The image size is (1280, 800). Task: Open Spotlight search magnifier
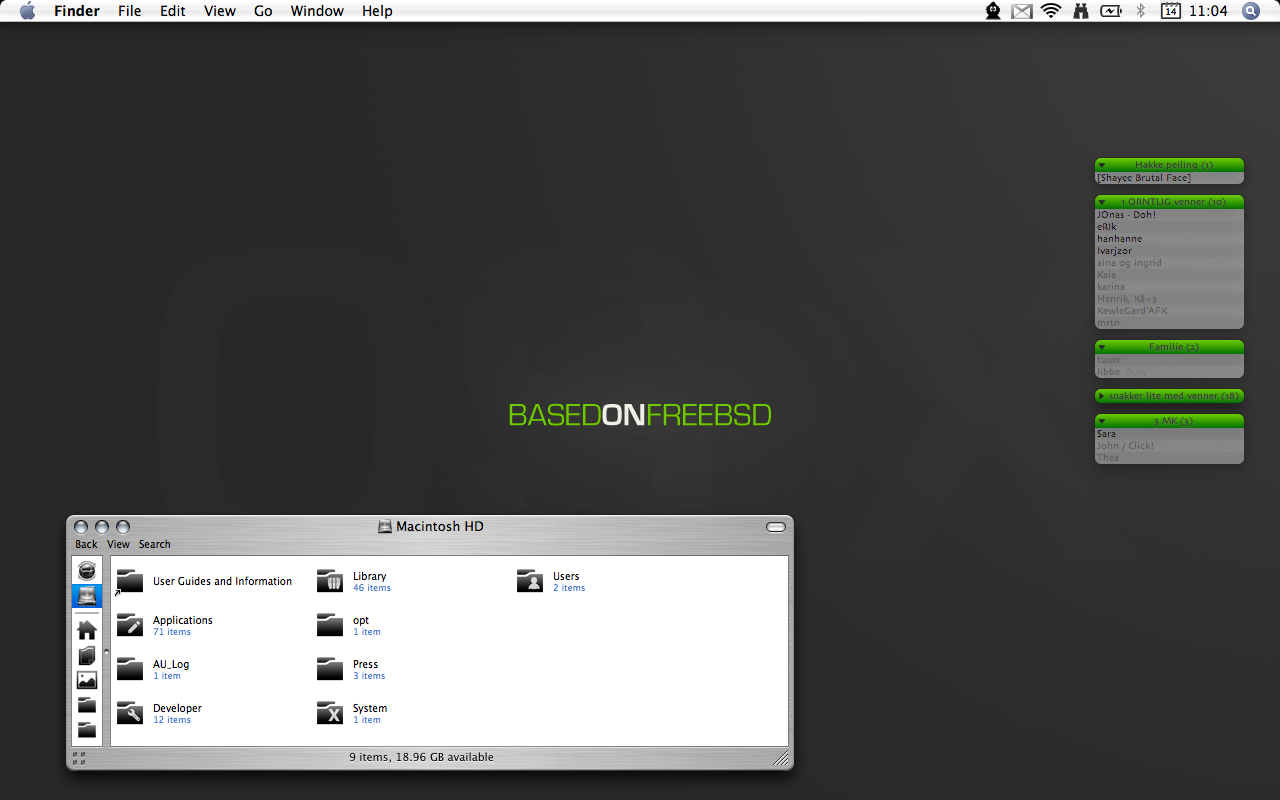(x=1251, y=11)
